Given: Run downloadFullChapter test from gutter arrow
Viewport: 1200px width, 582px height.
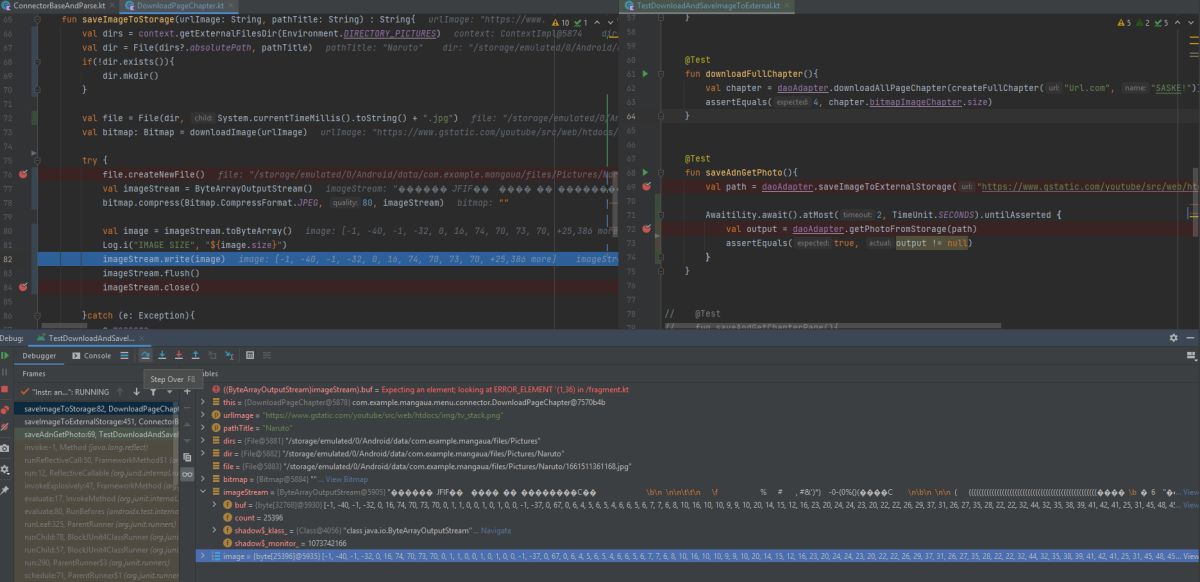Looking at the screenshot, I should 645,74.
